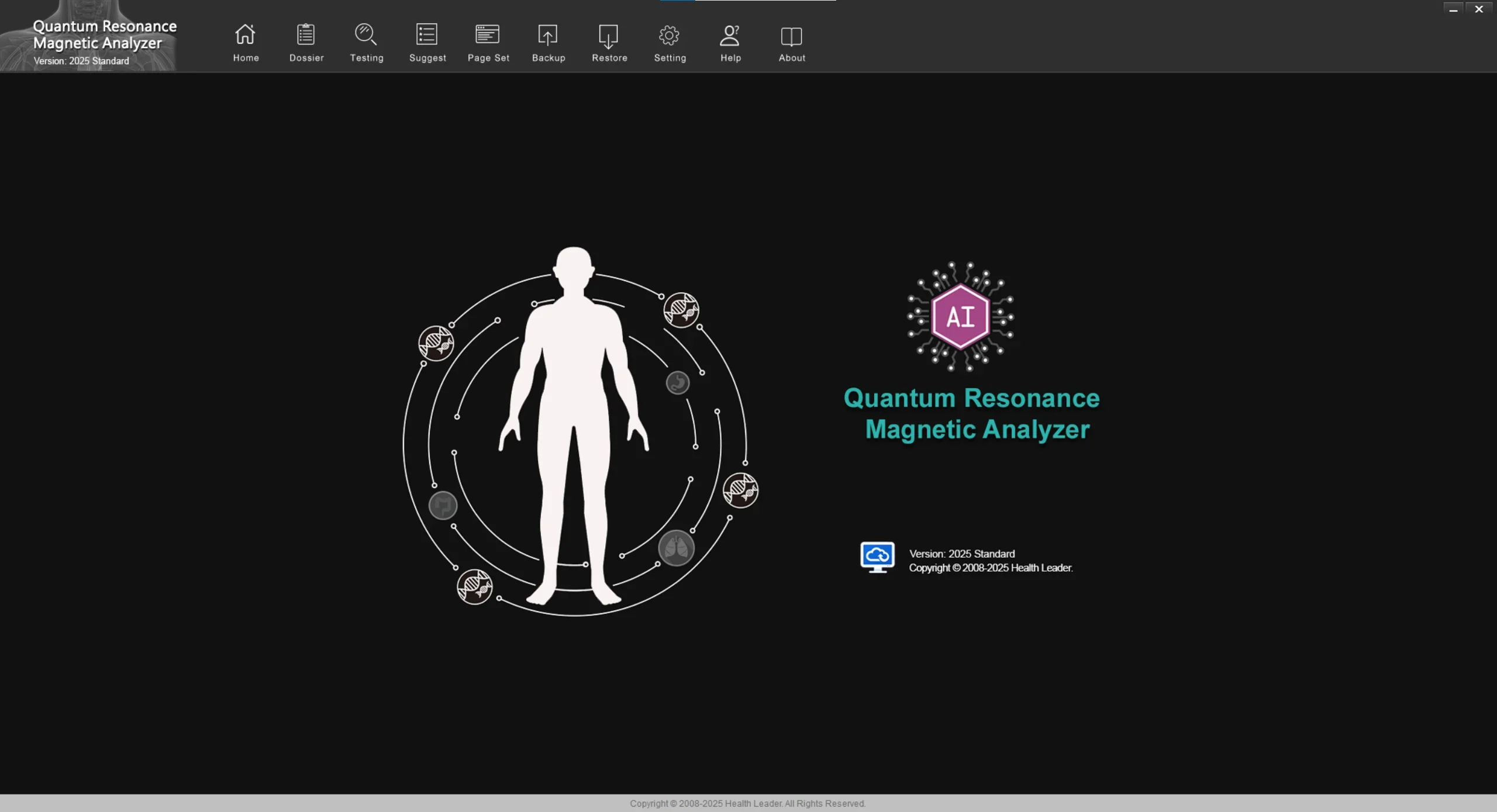
Task: Open the Dossier patient records
Action: pyautogui.click(x=306, y=42)
